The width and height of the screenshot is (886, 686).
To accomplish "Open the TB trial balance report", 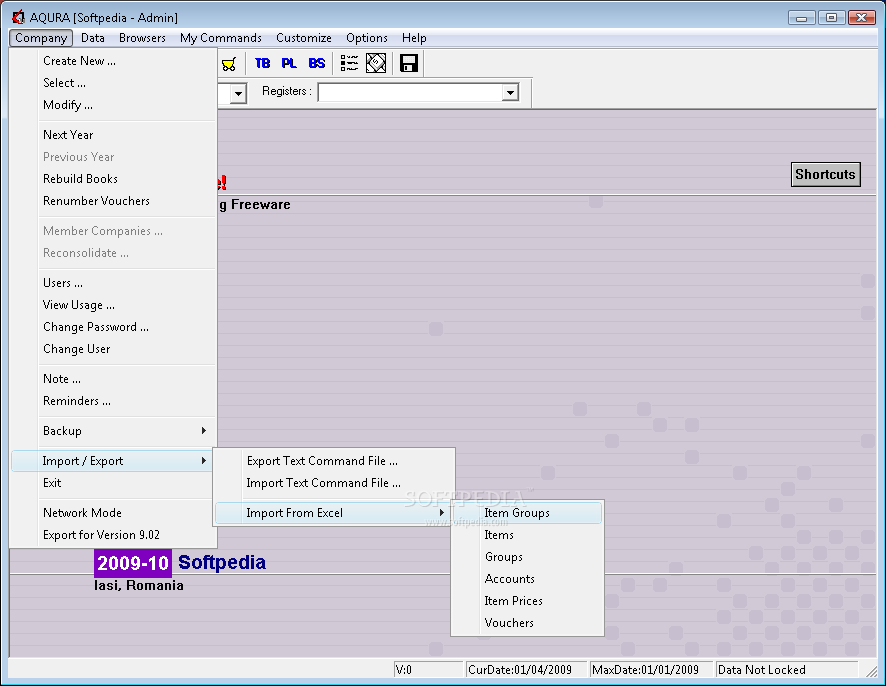I will [262, 63].
